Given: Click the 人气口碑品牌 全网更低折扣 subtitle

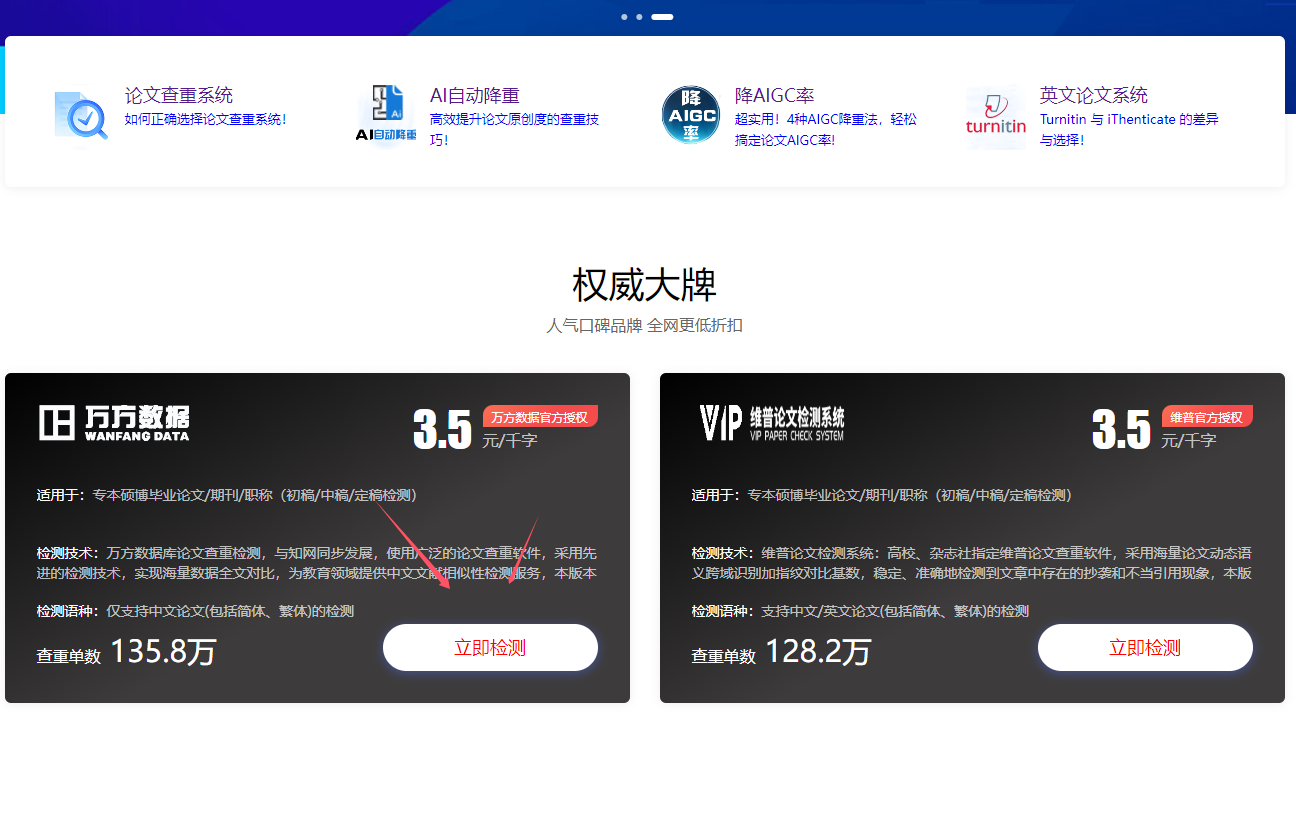Looking at the screenshot, I should click(645, 326).
